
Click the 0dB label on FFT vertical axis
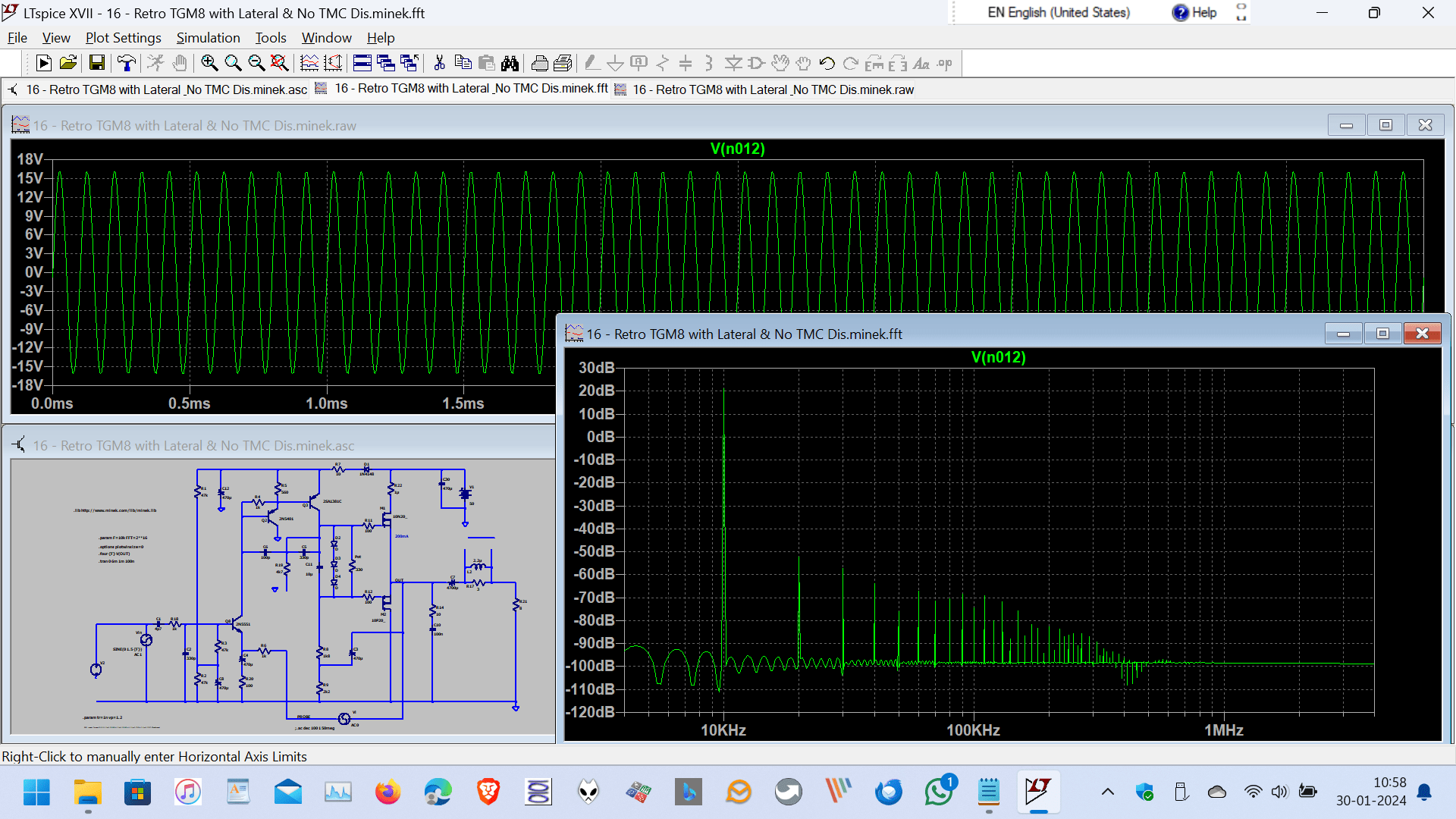[x=601, y=437]
